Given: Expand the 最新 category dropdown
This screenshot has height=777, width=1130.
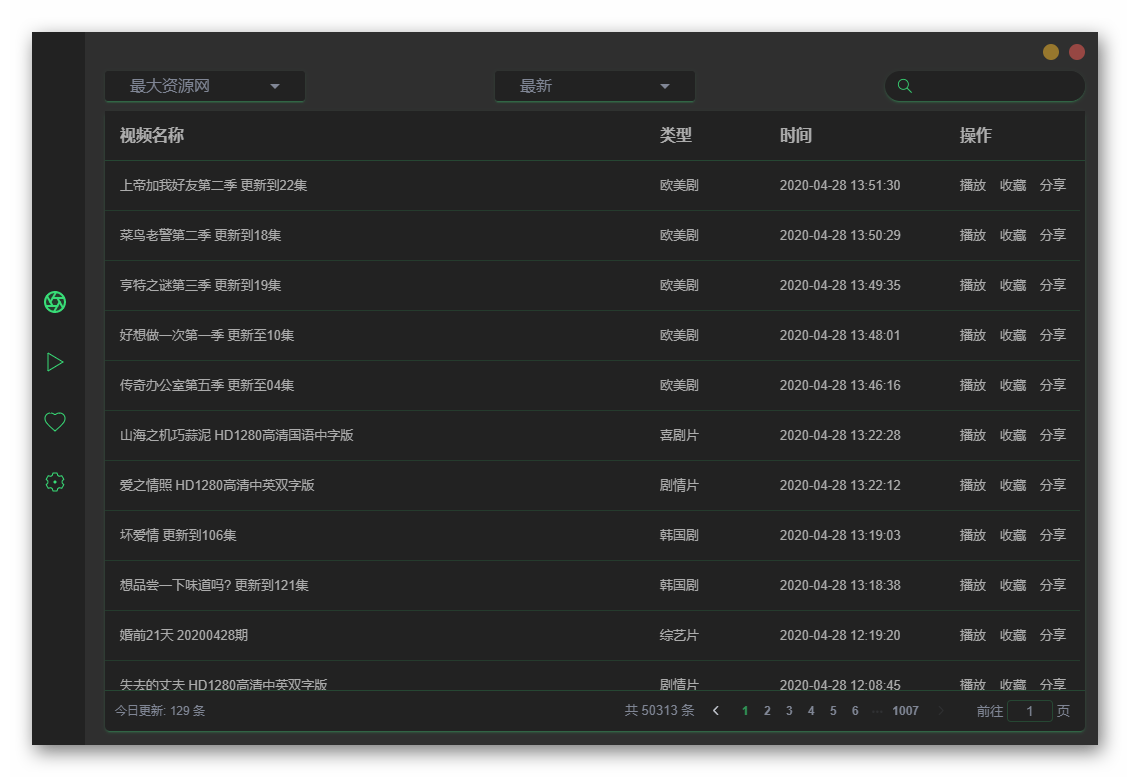Looking at the screenshot, I should (x=595, y=86).
